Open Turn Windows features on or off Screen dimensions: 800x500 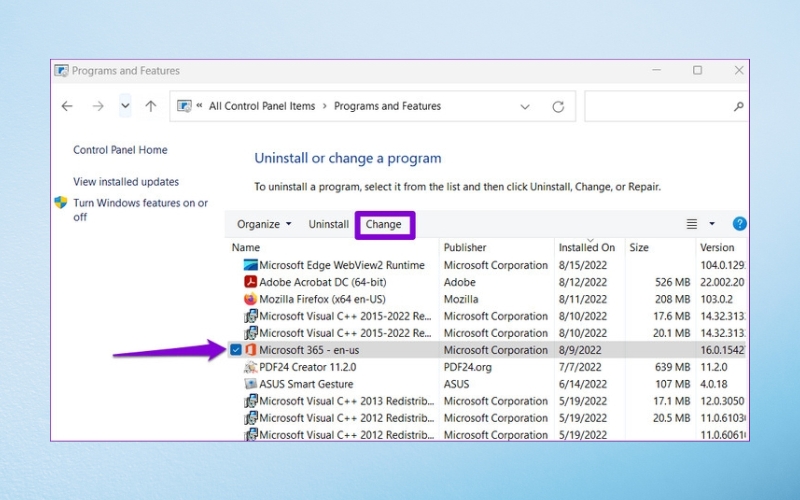[140, 210]
